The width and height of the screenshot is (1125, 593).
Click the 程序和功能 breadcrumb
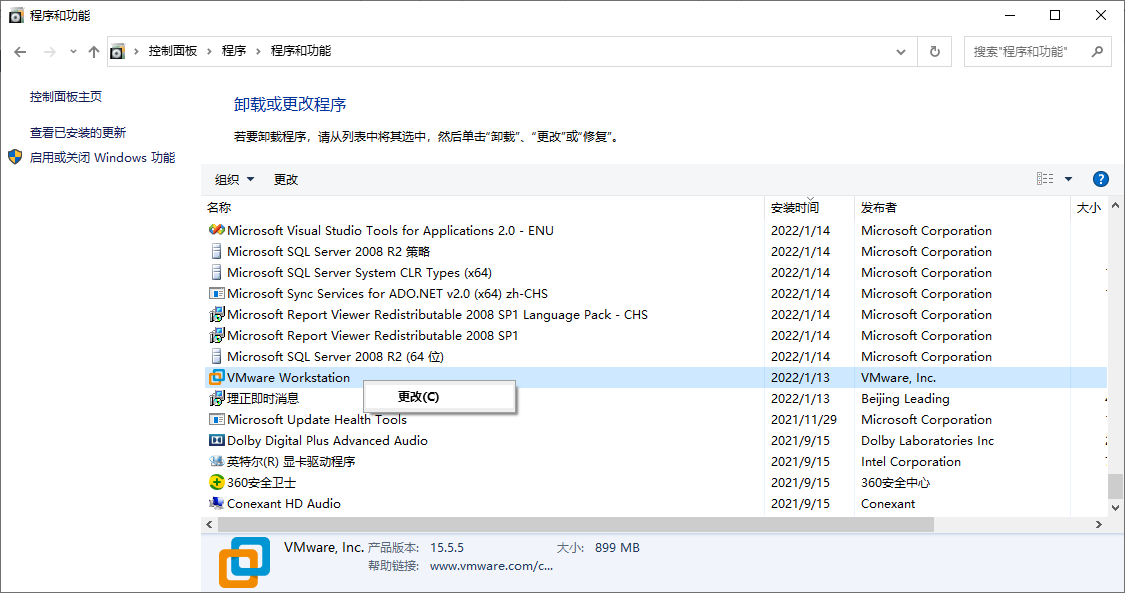301,51
